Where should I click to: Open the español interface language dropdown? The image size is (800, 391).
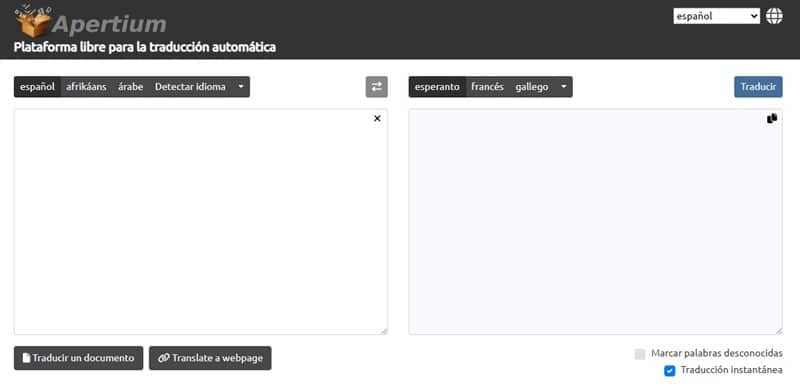pos(716,16)
